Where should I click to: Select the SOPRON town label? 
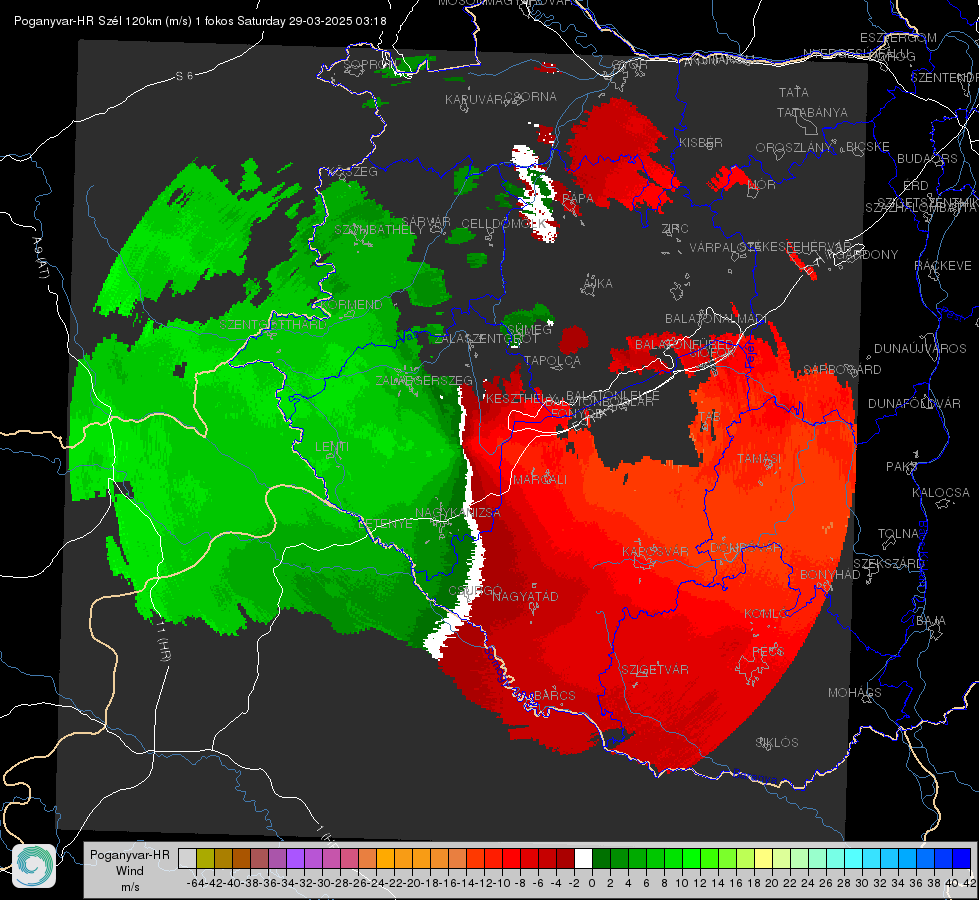(369, 64)
